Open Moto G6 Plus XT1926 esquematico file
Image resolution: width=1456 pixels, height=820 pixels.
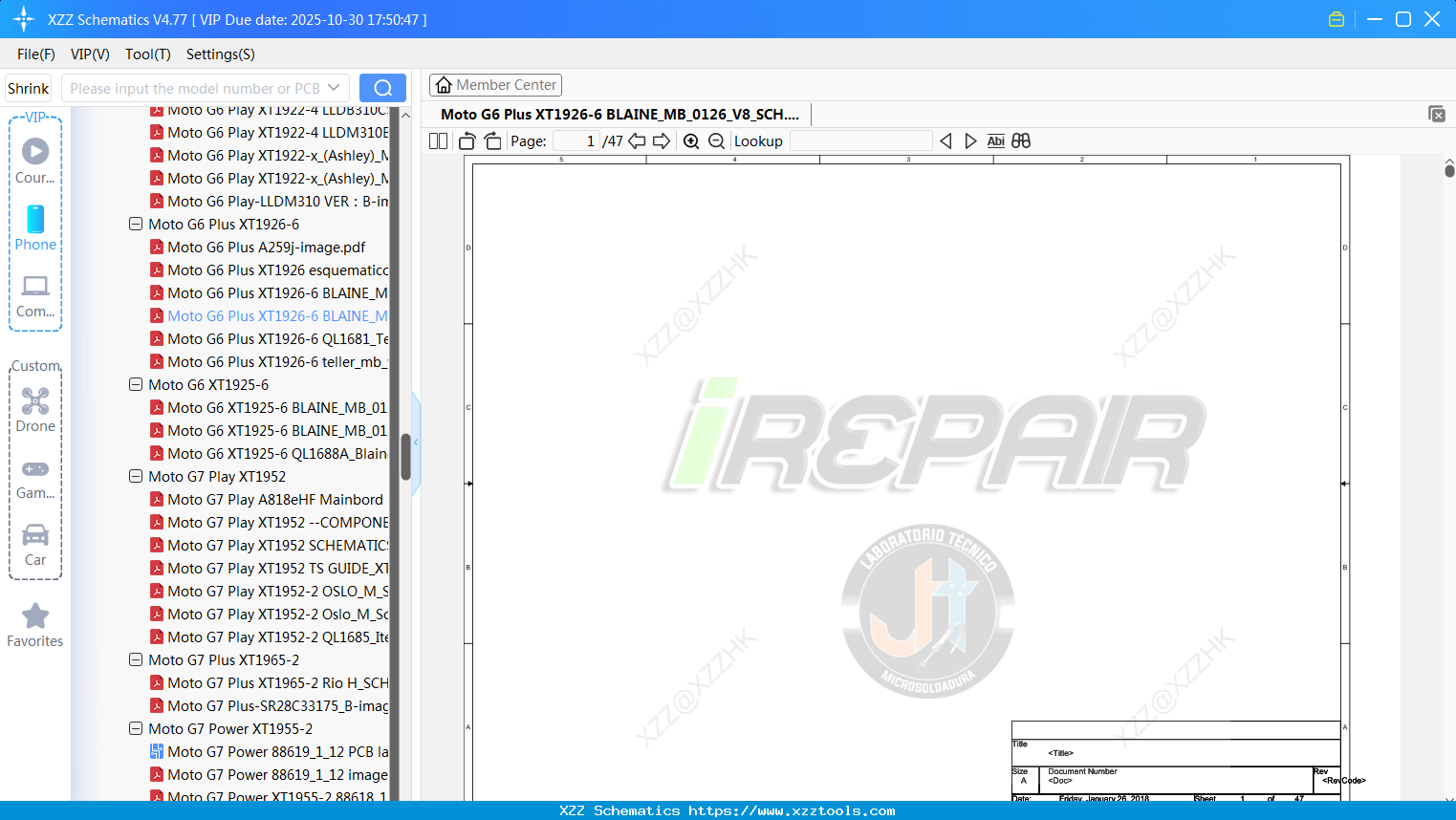click(270, 270)
